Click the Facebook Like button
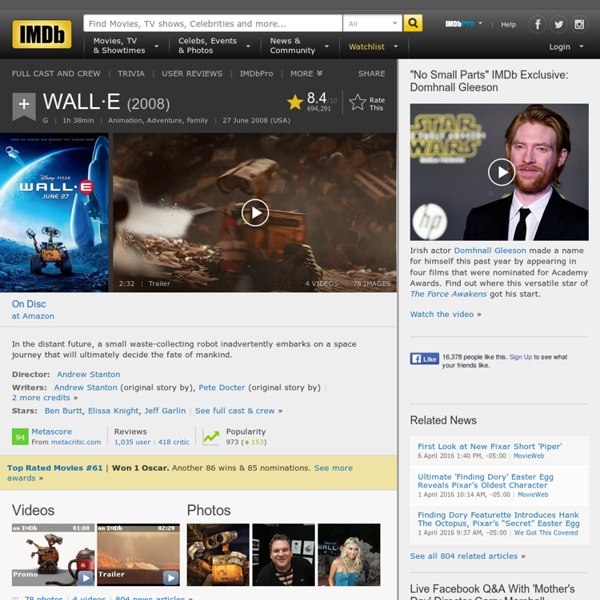Screen dimensions: 600x600 424,359
